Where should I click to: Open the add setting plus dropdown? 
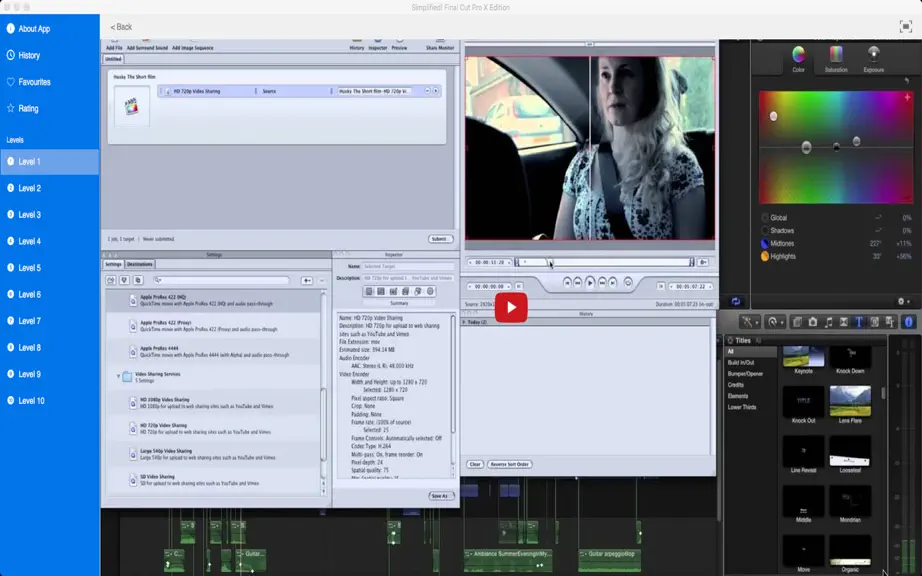pyautogui.click(x=307, y=280)
